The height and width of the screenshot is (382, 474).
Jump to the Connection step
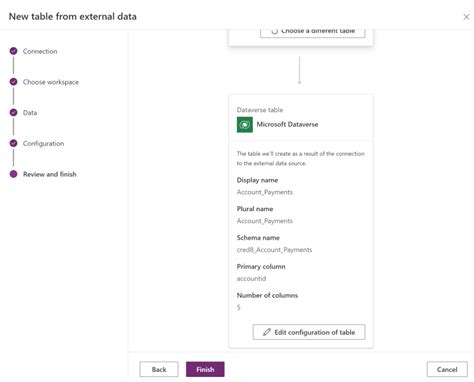coord(40,51)
